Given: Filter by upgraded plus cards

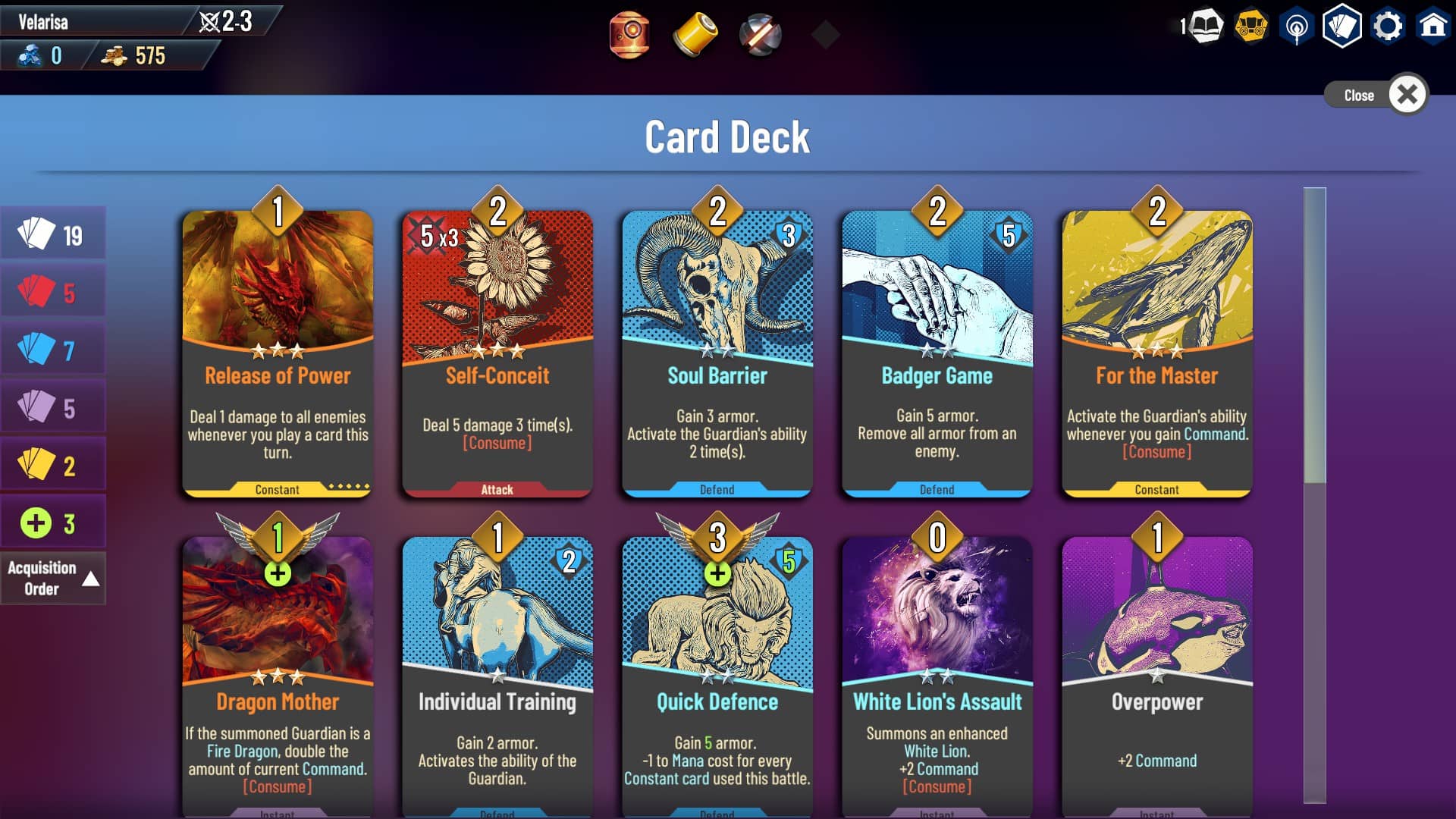Looking at the screenshot, I should (x=53, y=523).
